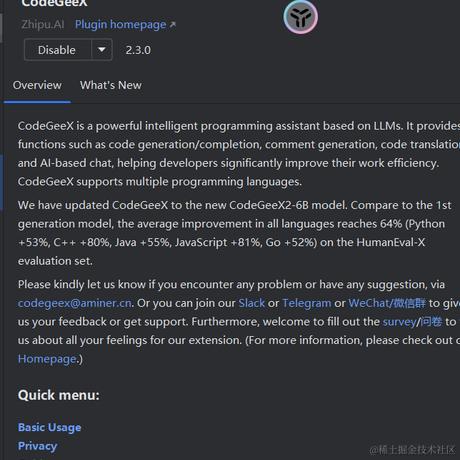The image size is (460, 460).
Task: Switch to the Overview tab
Action: [x=37, y=85]
